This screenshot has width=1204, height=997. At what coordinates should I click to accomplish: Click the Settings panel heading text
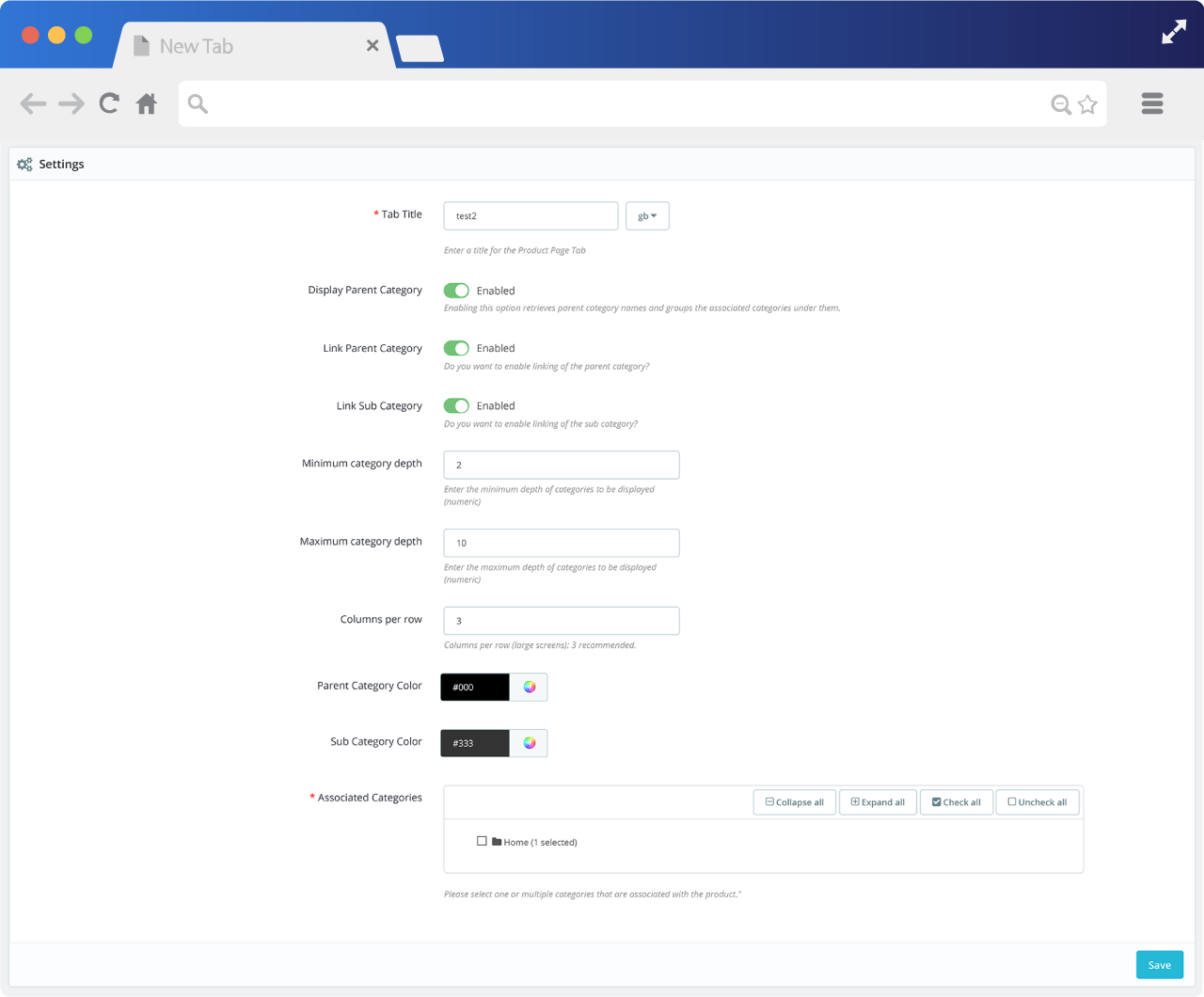click(x=61, y=164)
